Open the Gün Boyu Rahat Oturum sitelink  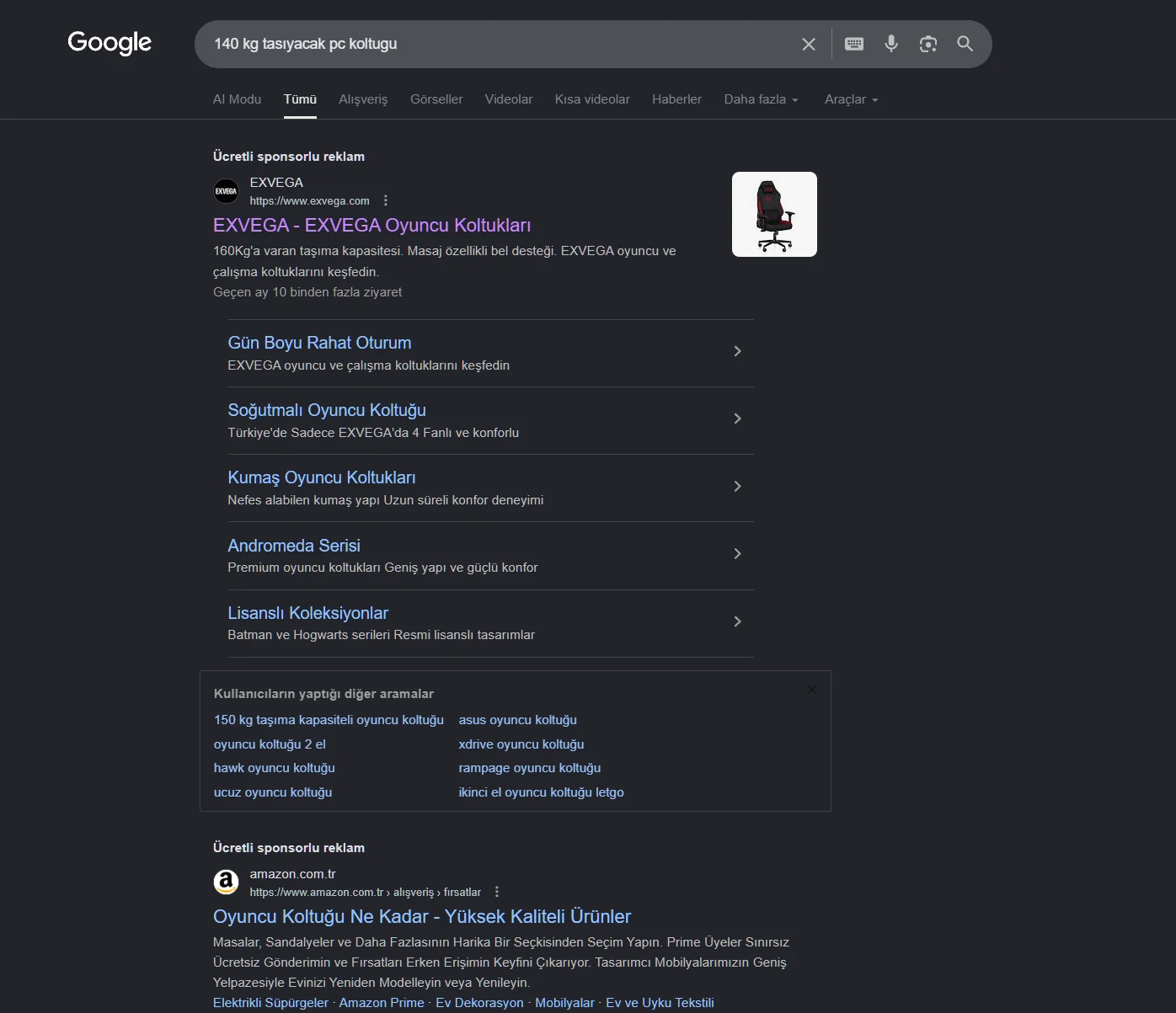point(319,343)
